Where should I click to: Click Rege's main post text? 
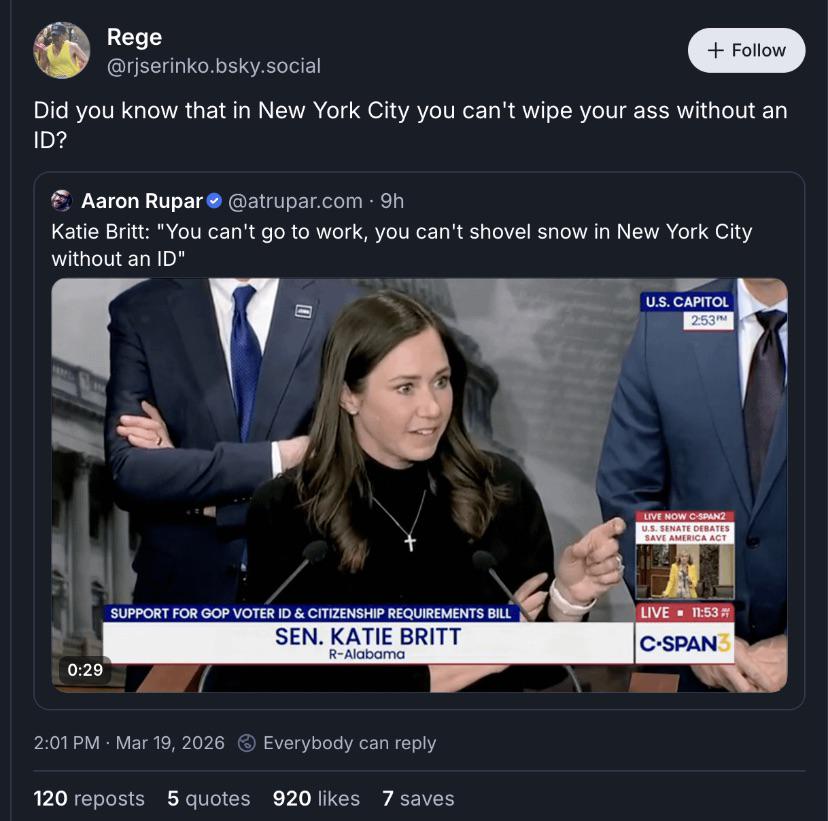[x=410, y=124]
